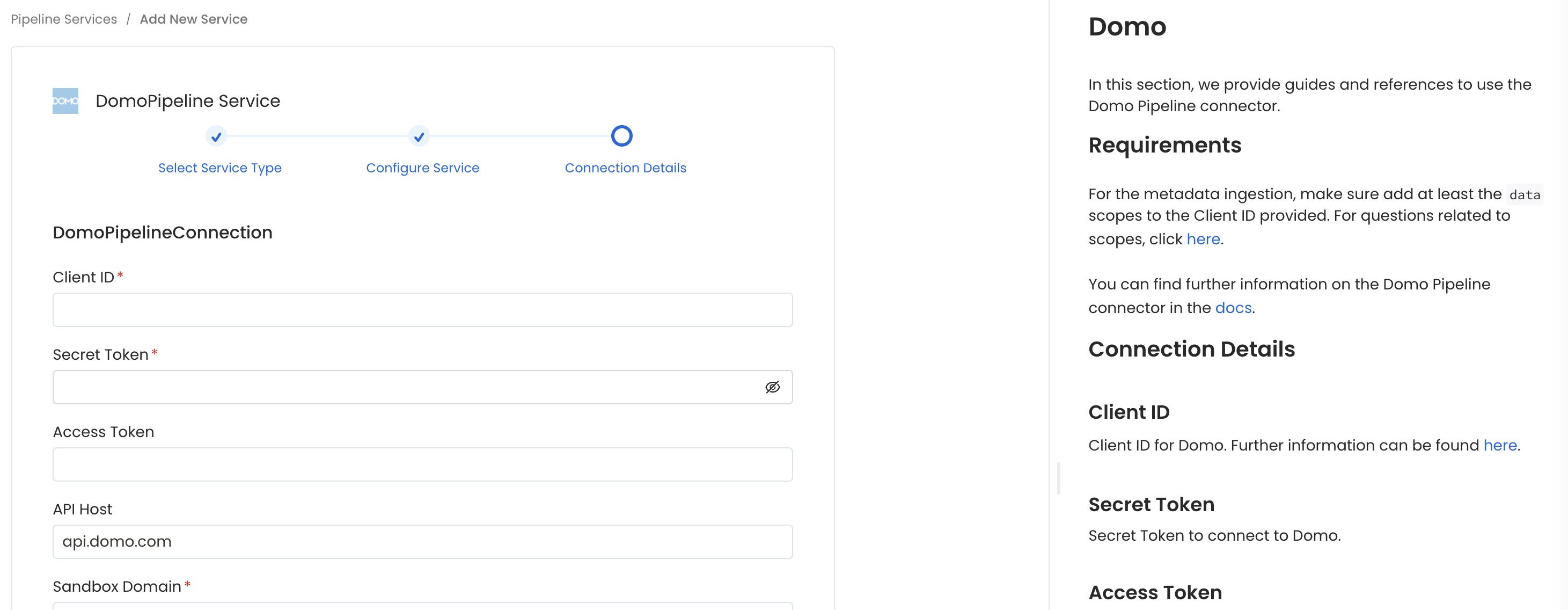Image resolution: width=1568 pixels, height=610 pixels.
Task: Click the Domo service logo icon
Action: pyautogui.click(x=65, y=100)
